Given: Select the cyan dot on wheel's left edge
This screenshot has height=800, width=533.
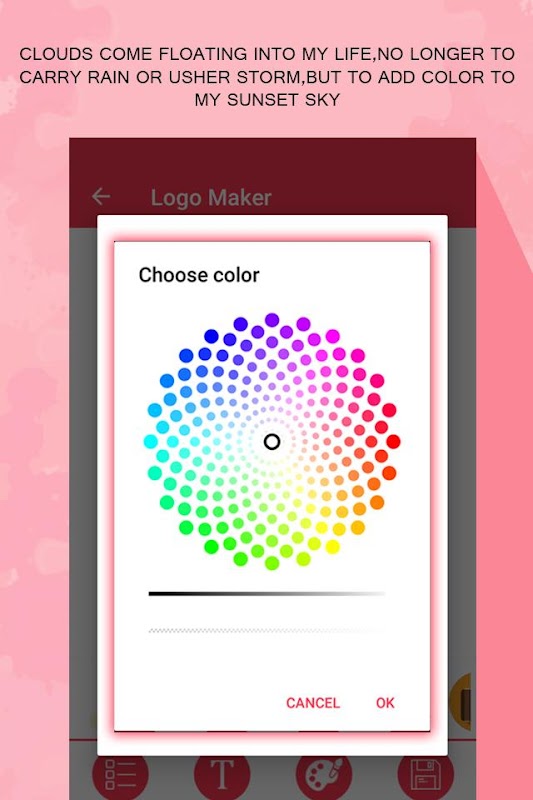Looking at the screenshot, I should [x=150, y=442].
